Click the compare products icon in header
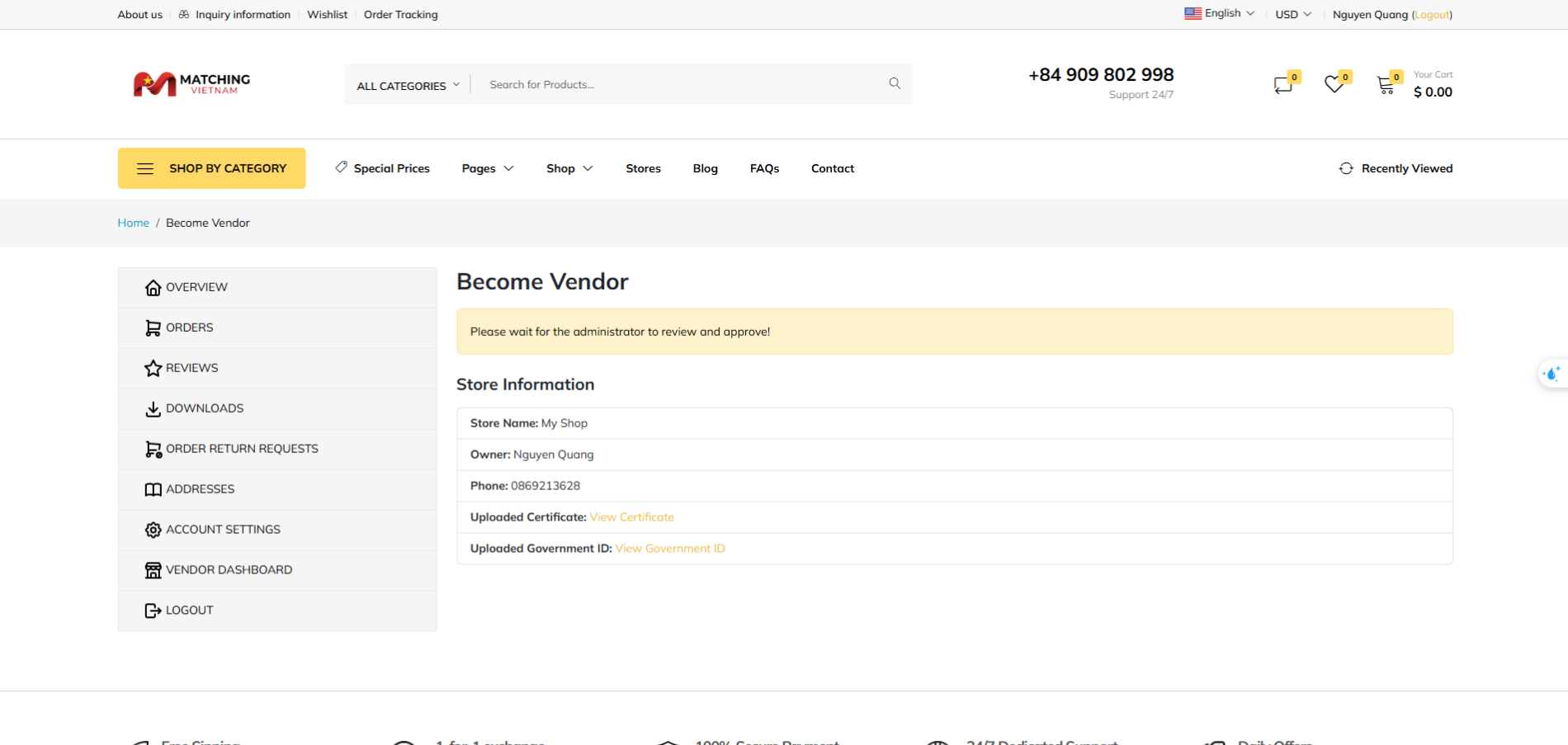Viewport: 1568px width, 745px height. point(1282,85)
